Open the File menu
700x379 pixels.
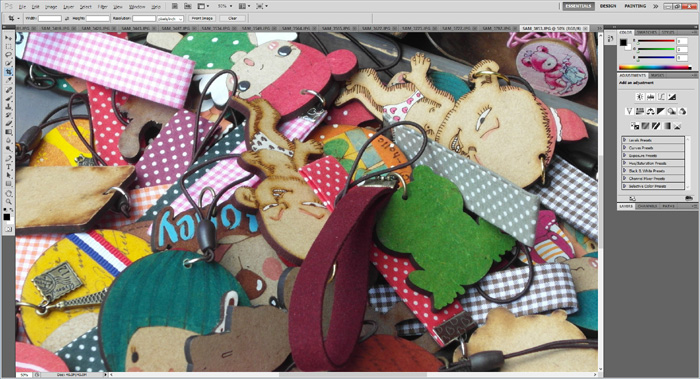pyautogui.click(x=22, y=7)
